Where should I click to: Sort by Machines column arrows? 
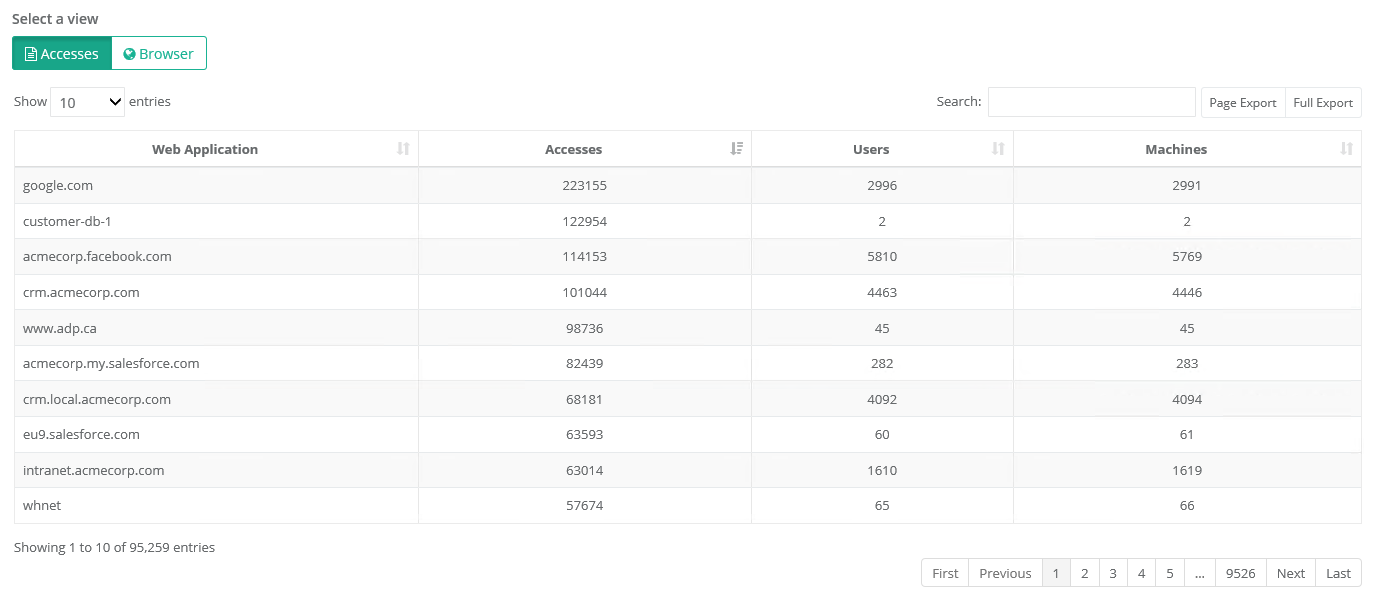1346,149
